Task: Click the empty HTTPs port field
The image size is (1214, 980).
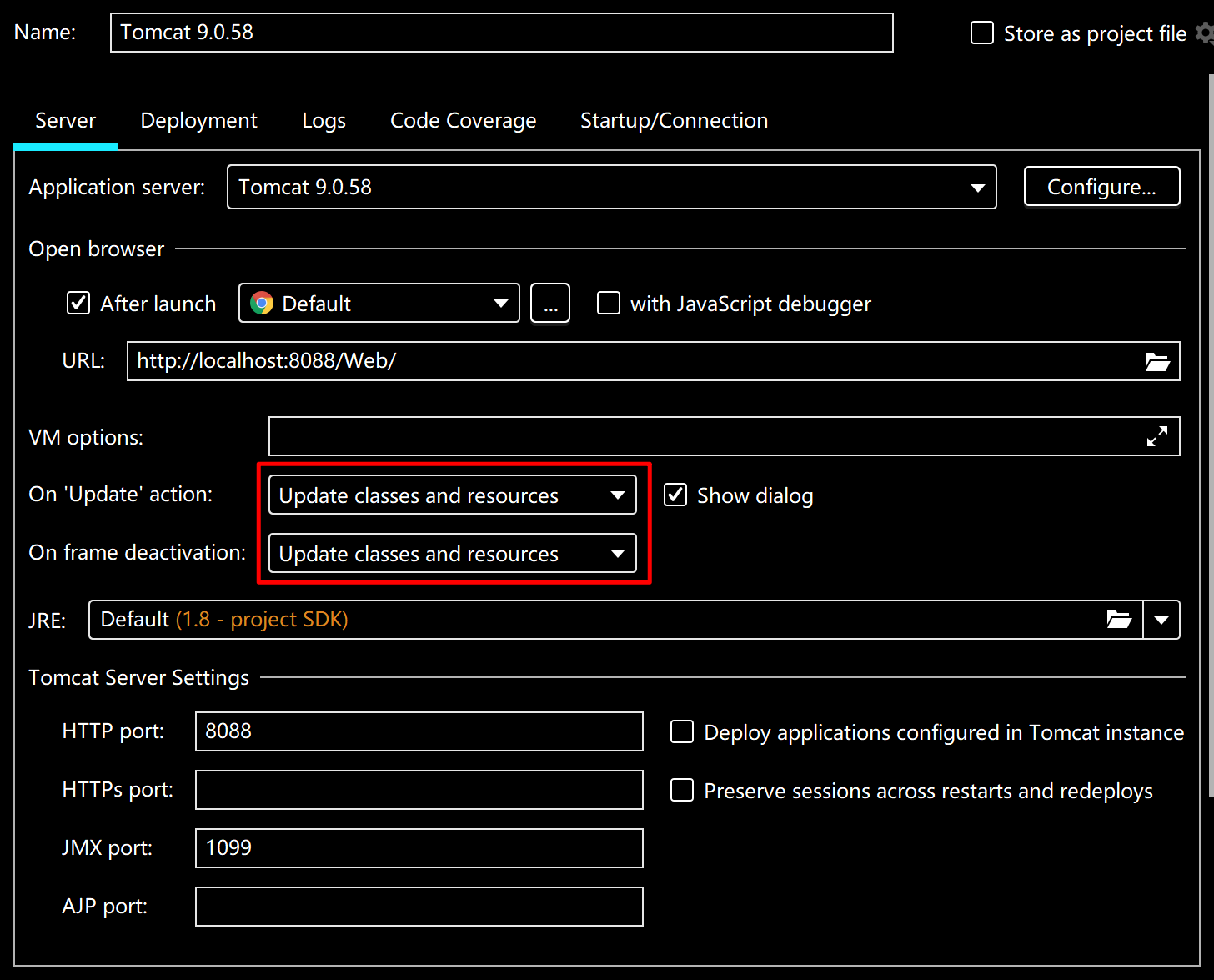Action: 419,790
